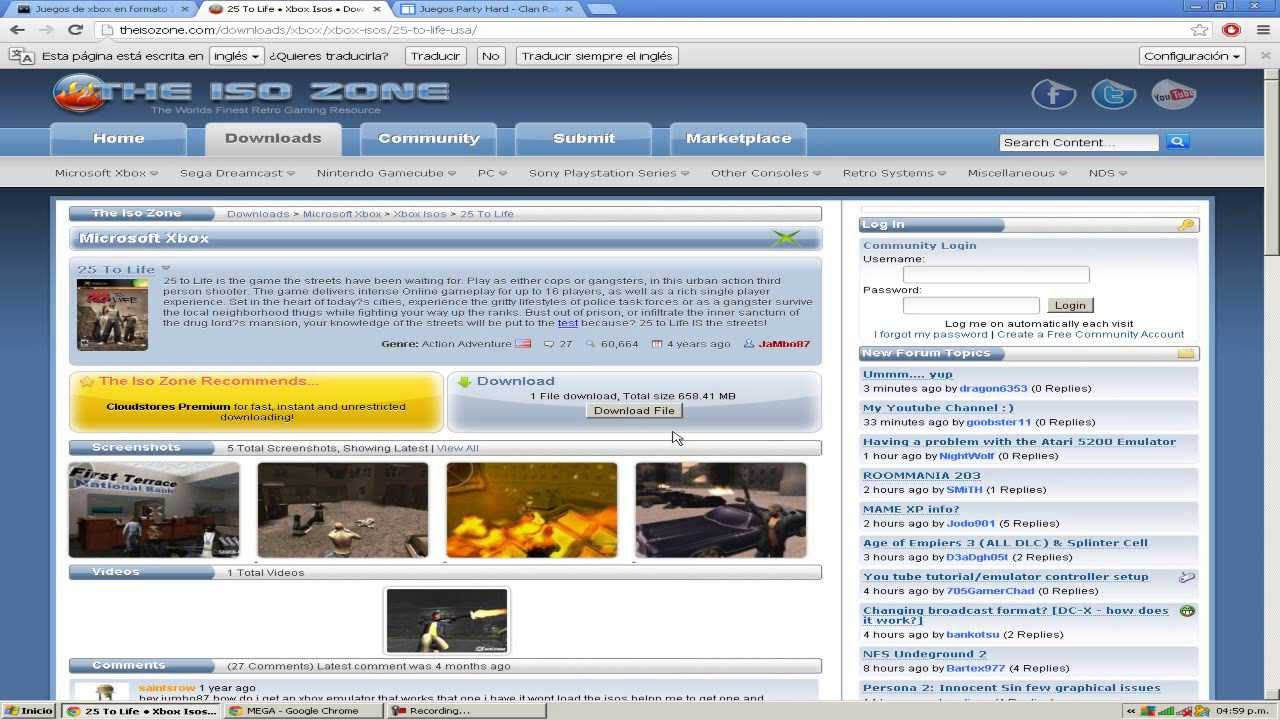The image size is (1280, 720).
Task: Play the video thumbnail under Videos
Action: 447,621
